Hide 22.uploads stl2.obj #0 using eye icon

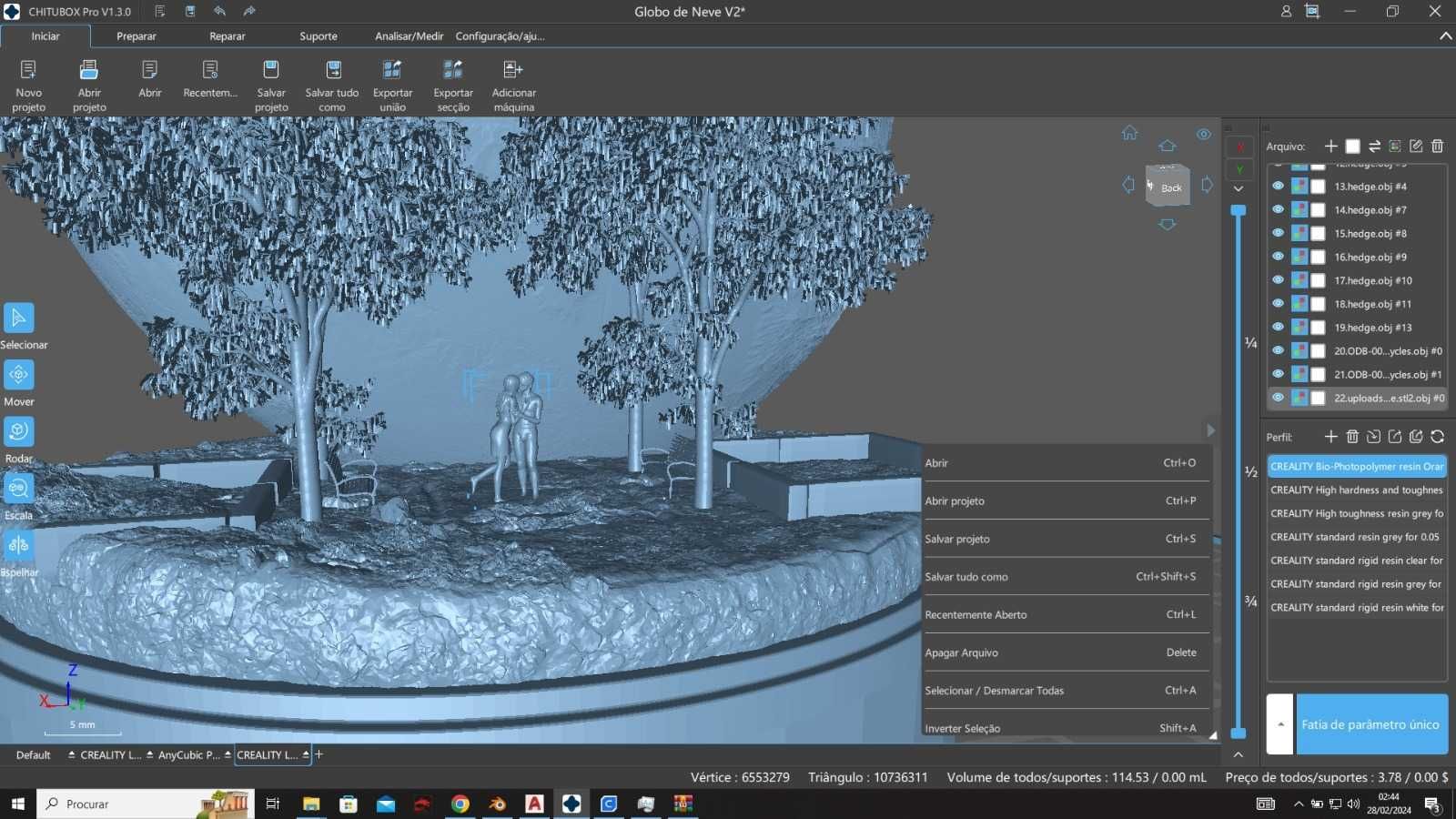click(x=1278, y=398)
